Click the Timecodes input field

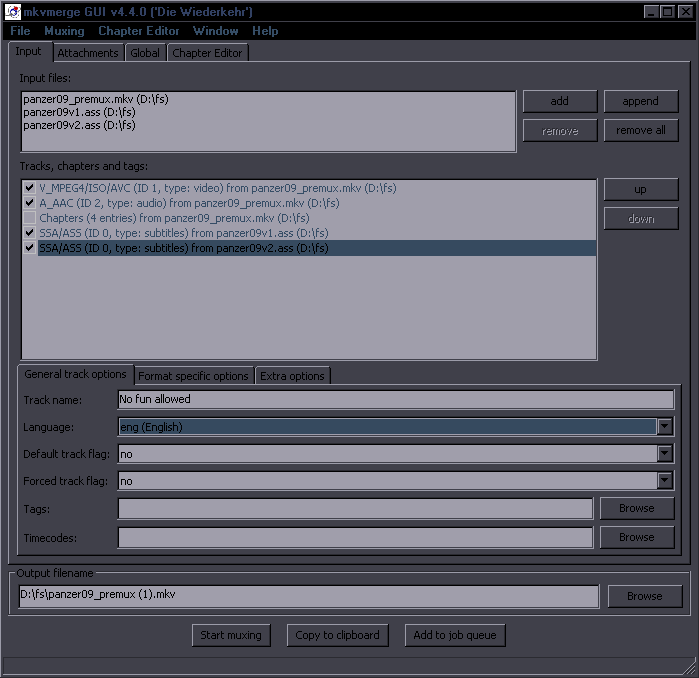[355, 538]
